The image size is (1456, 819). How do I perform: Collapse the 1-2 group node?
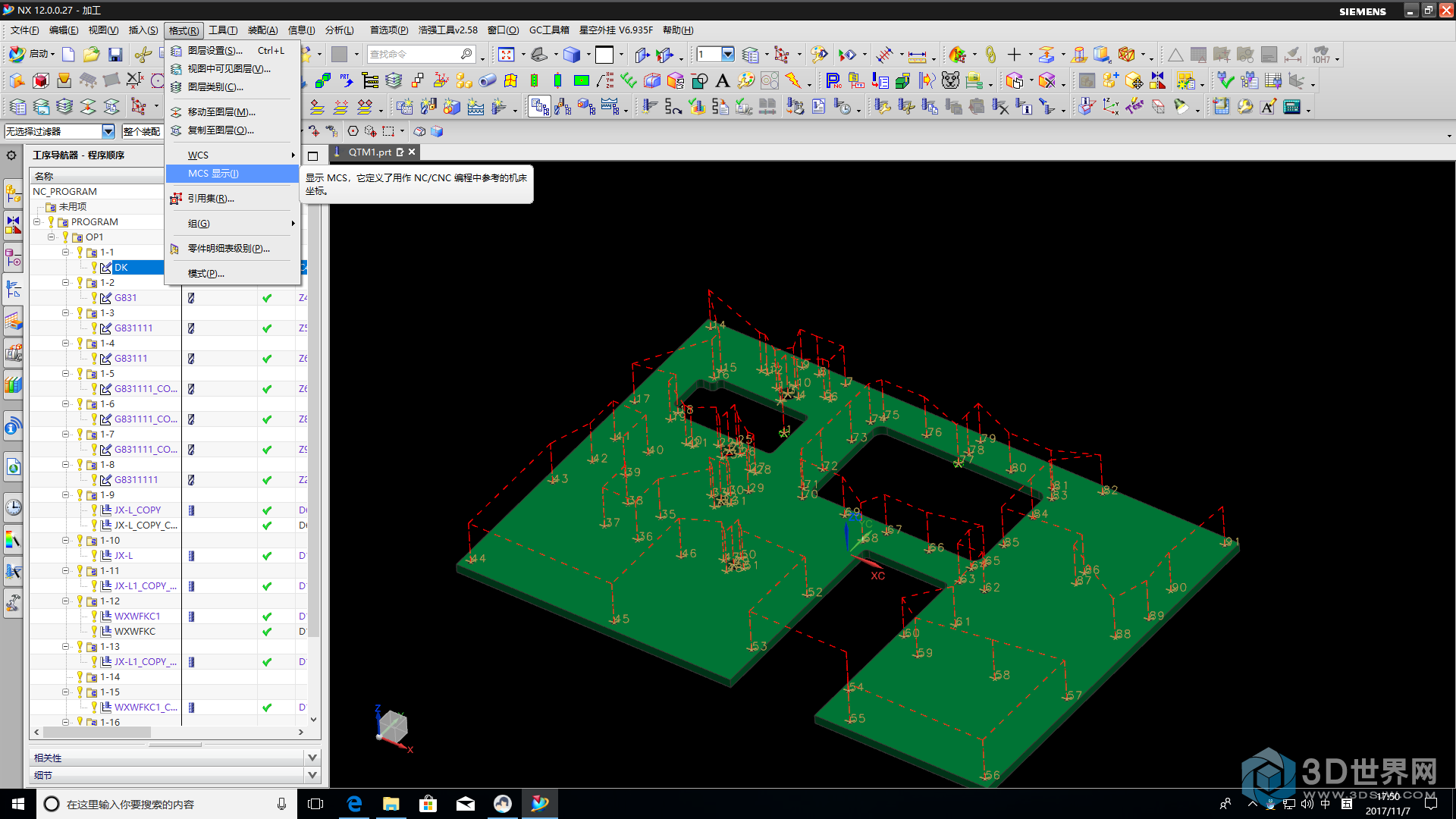tap(65, 282)
